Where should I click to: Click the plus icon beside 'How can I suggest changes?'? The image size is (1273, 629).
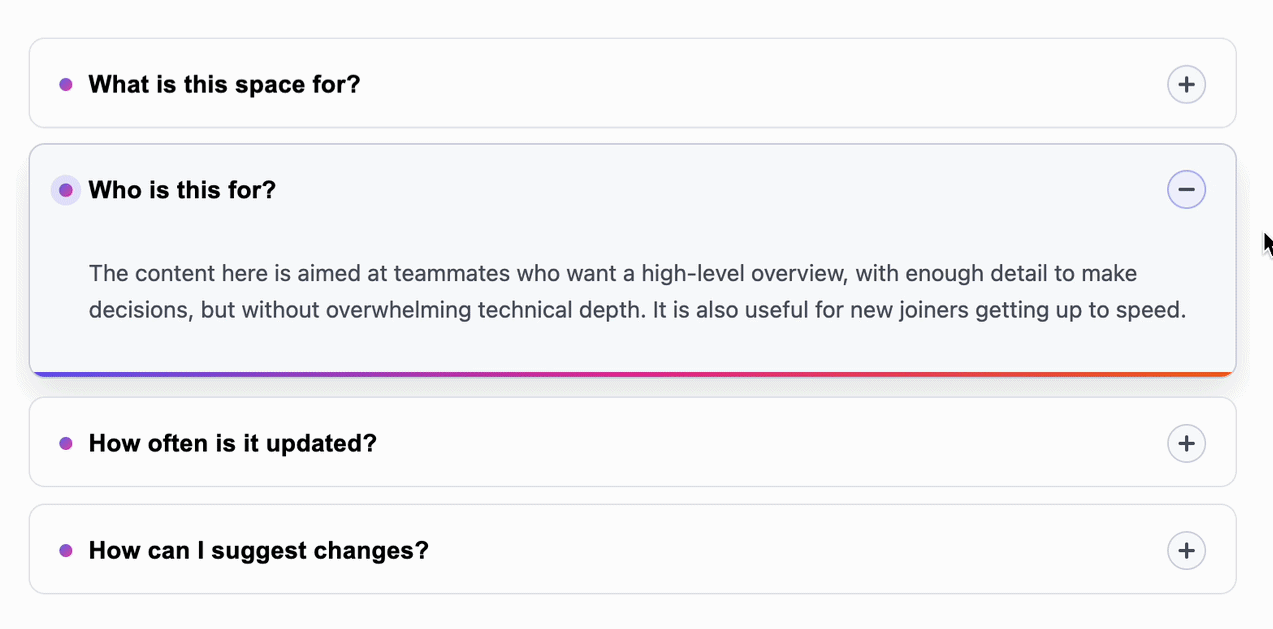coord(1186,550)
